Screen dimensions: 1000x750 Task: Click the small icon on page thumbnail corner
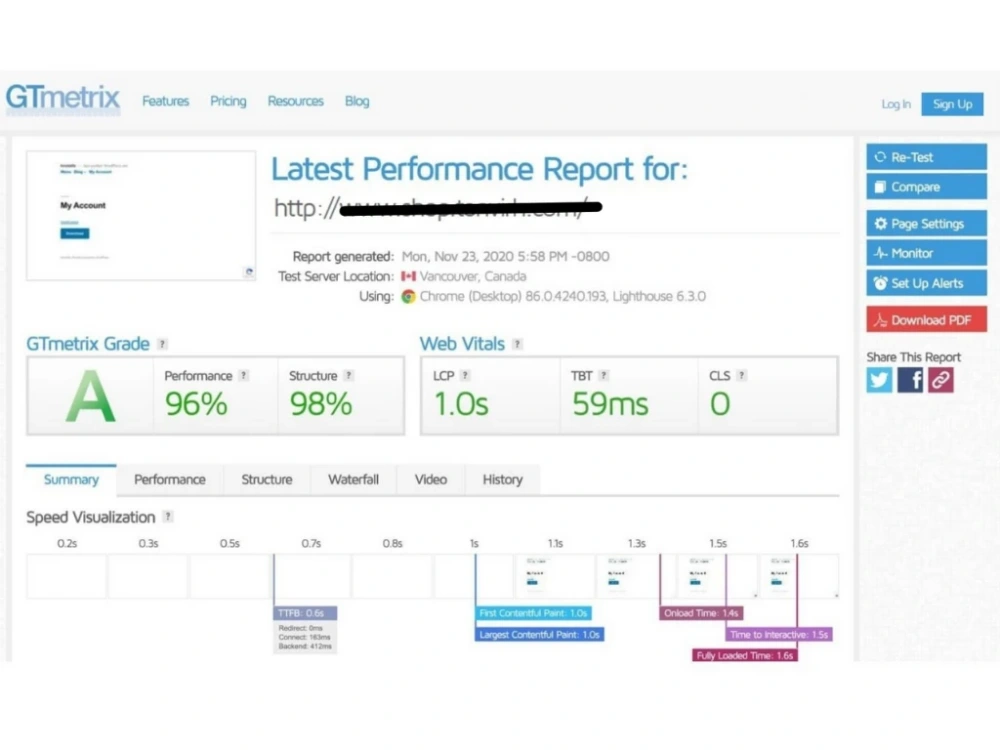pyautogui.click(x=249, y=272)
